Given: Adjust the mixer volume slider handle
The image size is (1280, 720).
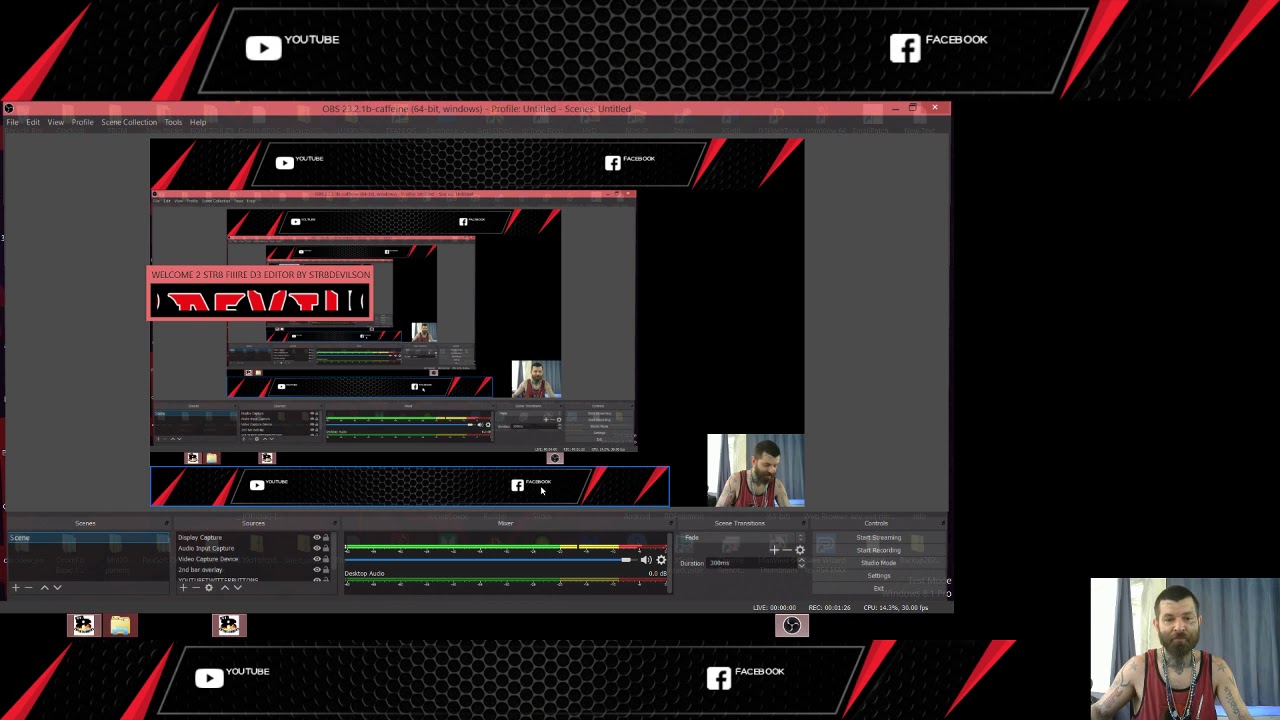Looking at the screenshot, I should pyautogui.click(x=626, y=560).
